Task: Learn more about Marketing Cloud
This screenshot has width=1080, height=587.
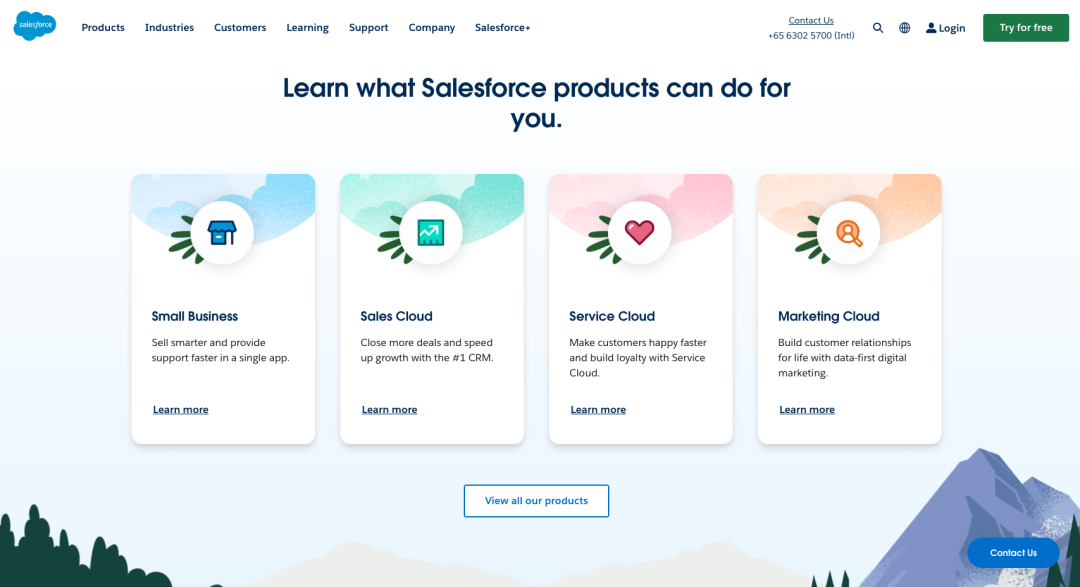Action: [807, 409]
